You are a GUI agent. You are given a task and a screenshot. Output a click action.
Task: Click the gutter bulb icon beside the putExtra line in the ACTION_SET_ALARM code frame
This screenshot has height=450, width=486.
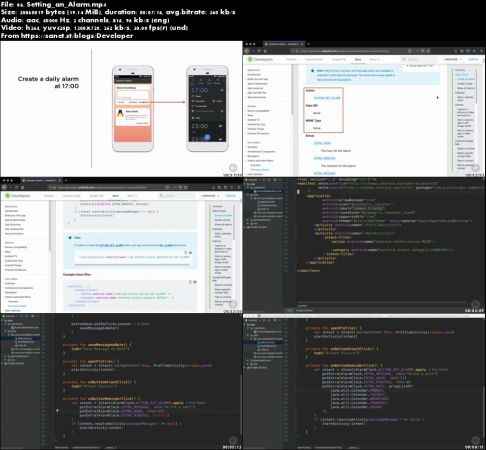pos(57,411)
